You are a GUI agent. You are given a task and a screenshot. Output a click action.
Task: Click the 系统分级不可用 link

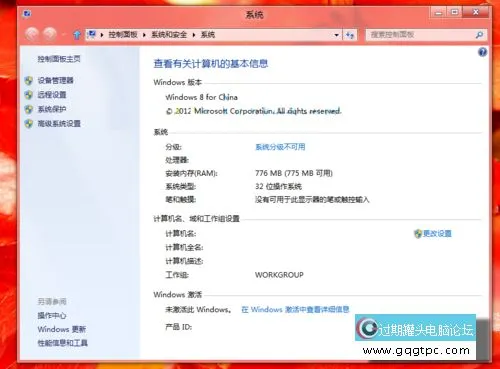280,147
